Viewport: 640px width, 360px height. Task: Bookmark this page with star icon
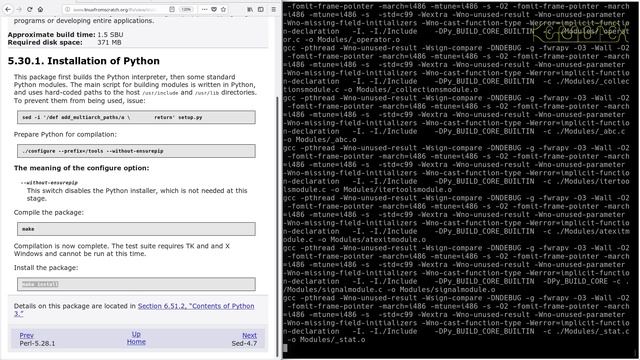point(223,9)
